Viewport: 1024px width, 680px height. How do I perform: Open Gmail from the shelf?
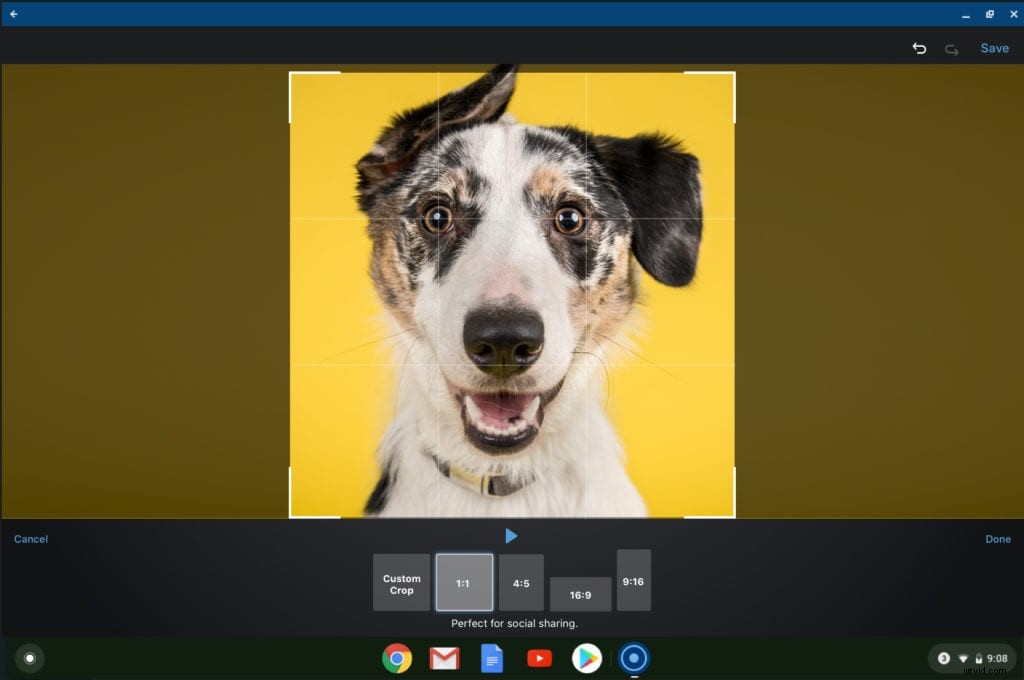click(x=444, y=658)
